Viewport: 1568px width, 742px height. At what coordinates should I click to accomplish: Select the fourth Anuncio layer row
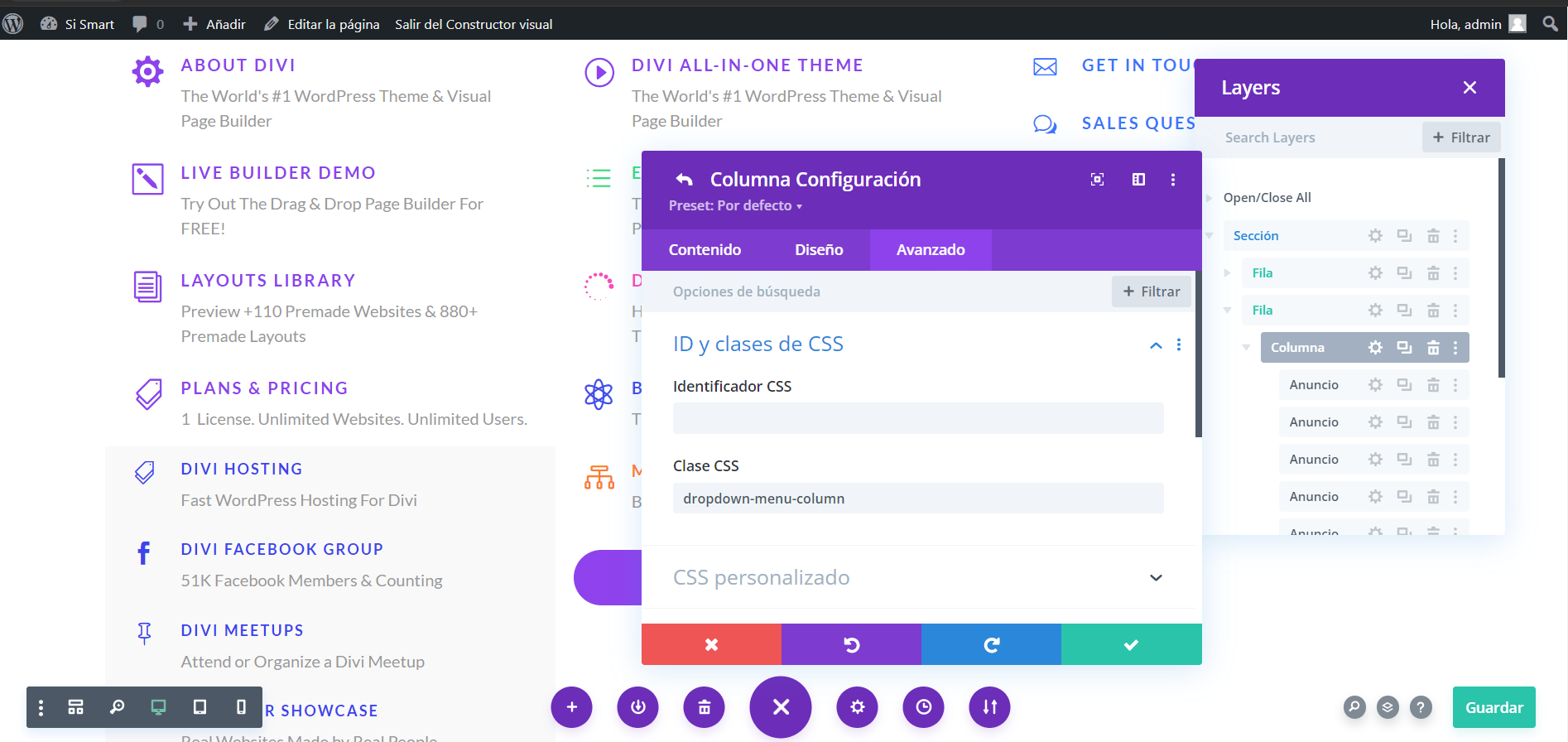point(1373,497)
